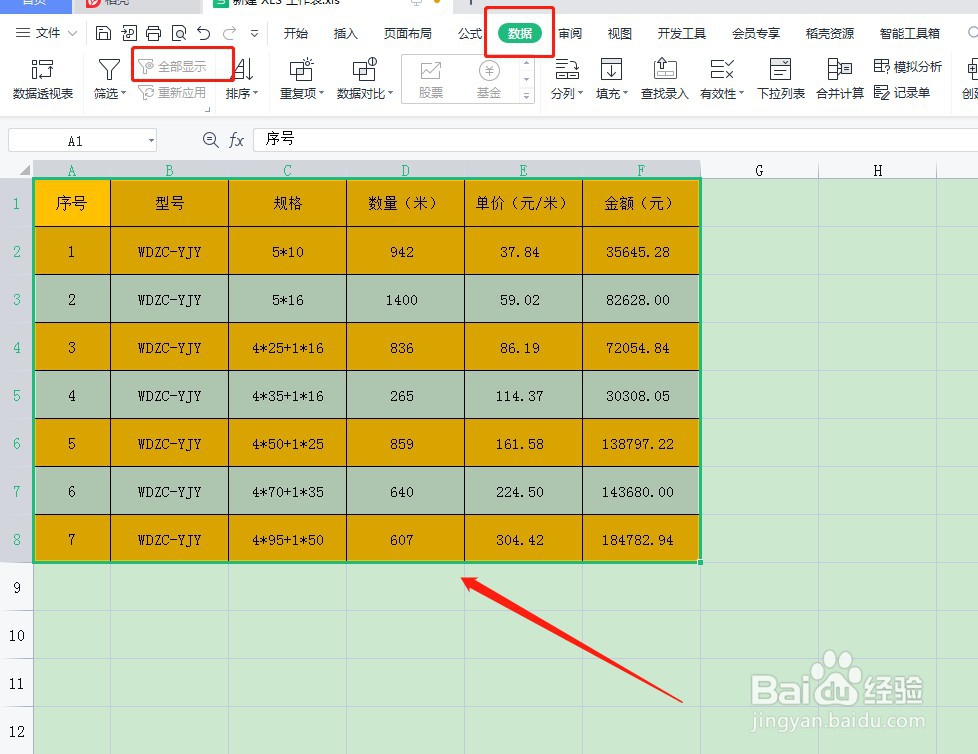The height and width of the screenshot is (754, 978).
Task: Expand the data types gallery
Action: pos(527,96)
